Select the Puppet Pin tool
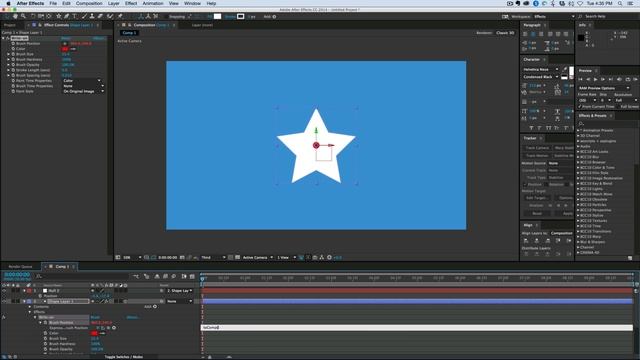 [x=120, y=16]
